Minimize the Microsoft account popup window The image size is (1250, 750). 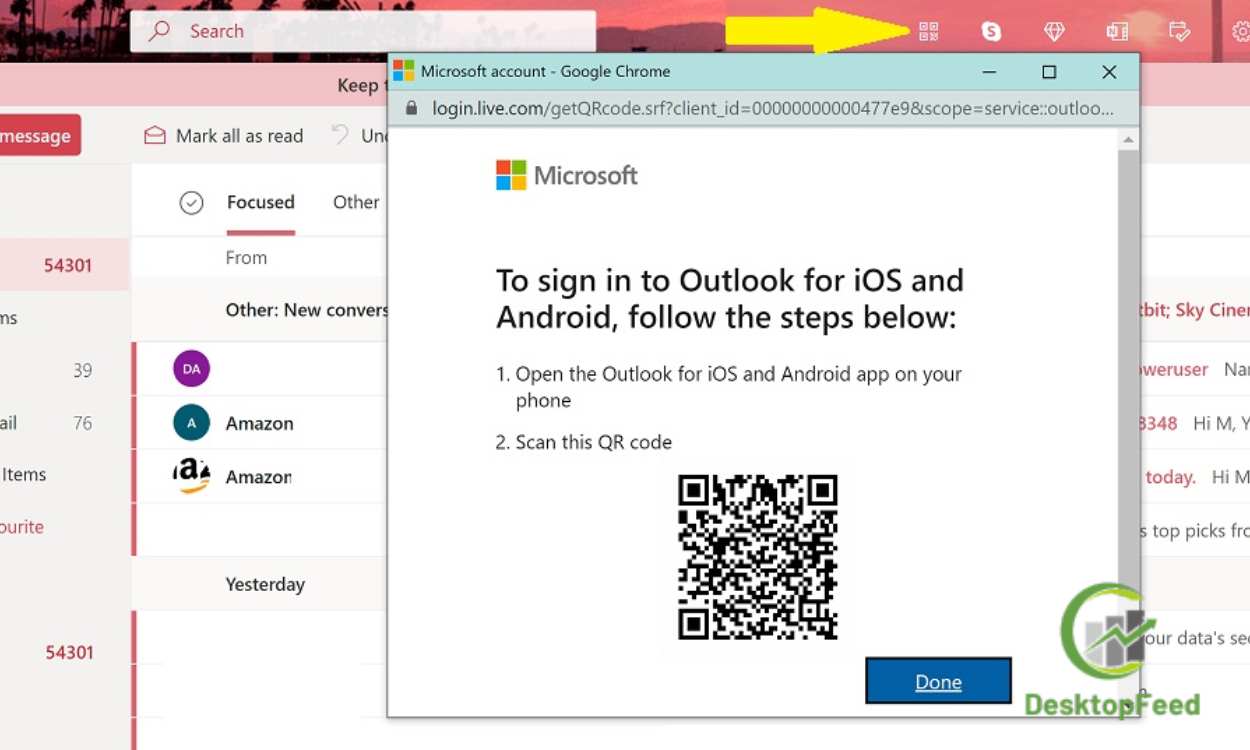coord(989,72)
